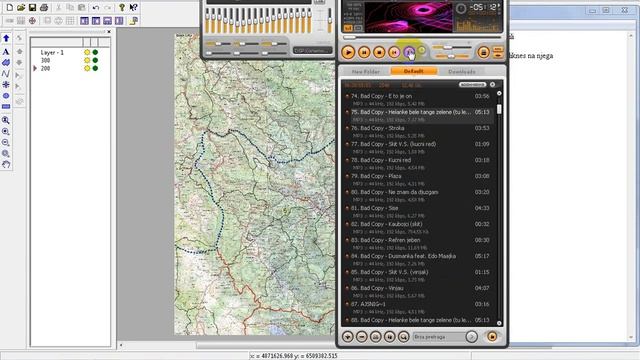Pause playback in the media player
Screen dimensions: 640x360
(364, 52)
